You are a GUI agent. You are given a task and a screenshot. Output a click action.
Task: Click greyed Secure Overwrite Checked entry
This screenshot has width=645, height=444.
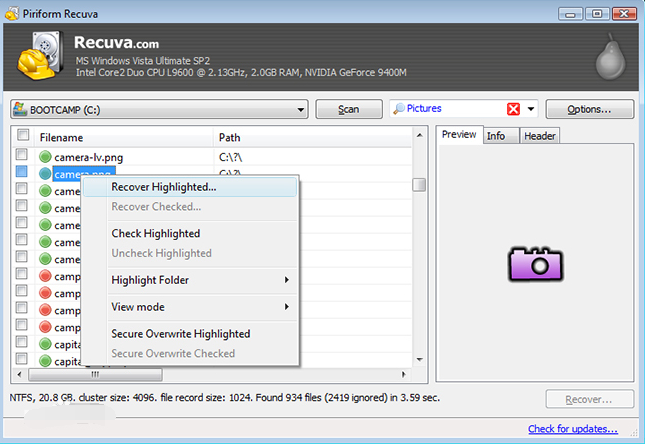pyautogui.click(x=190, y=353)
